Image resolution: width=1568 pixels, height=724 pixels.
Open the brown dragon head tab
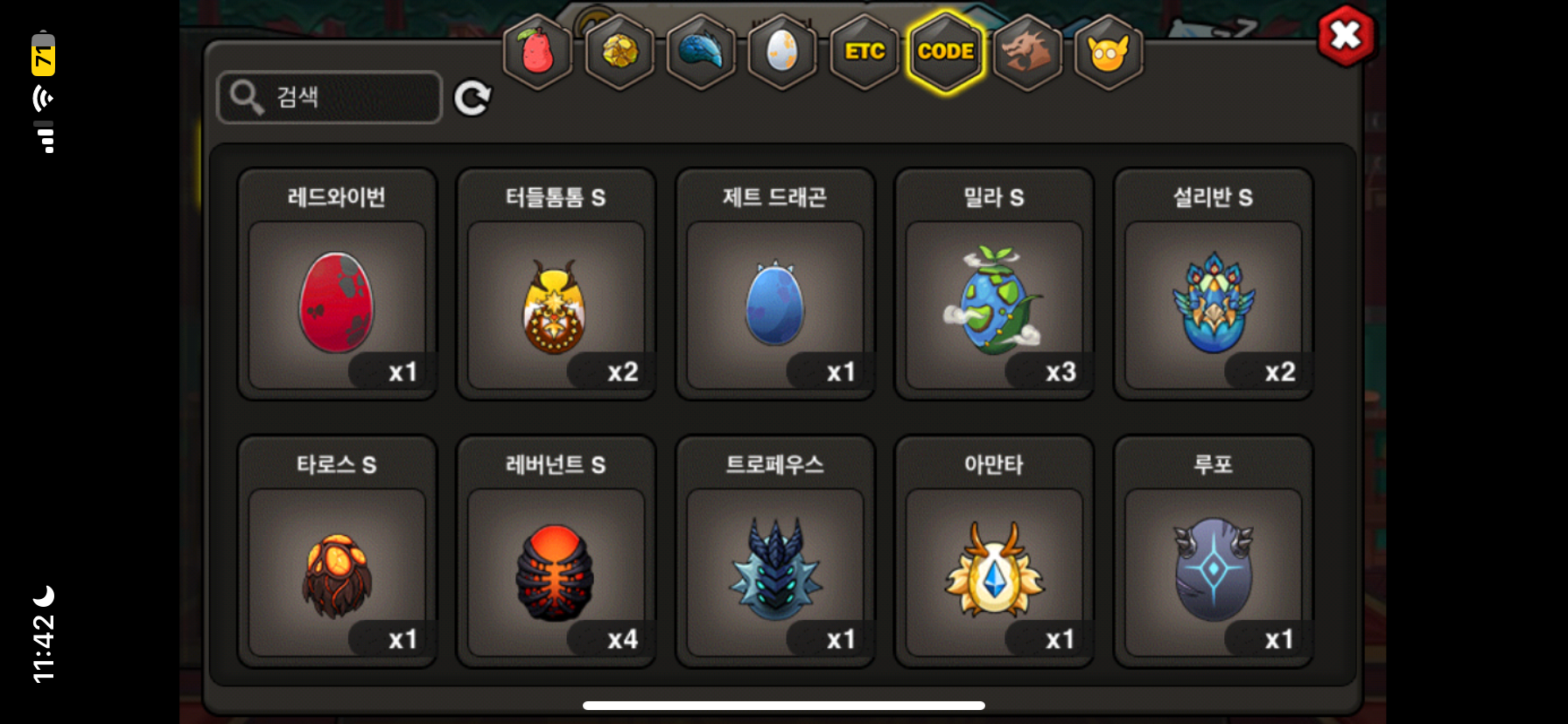pyautogui.click(x=1027, y=52)
